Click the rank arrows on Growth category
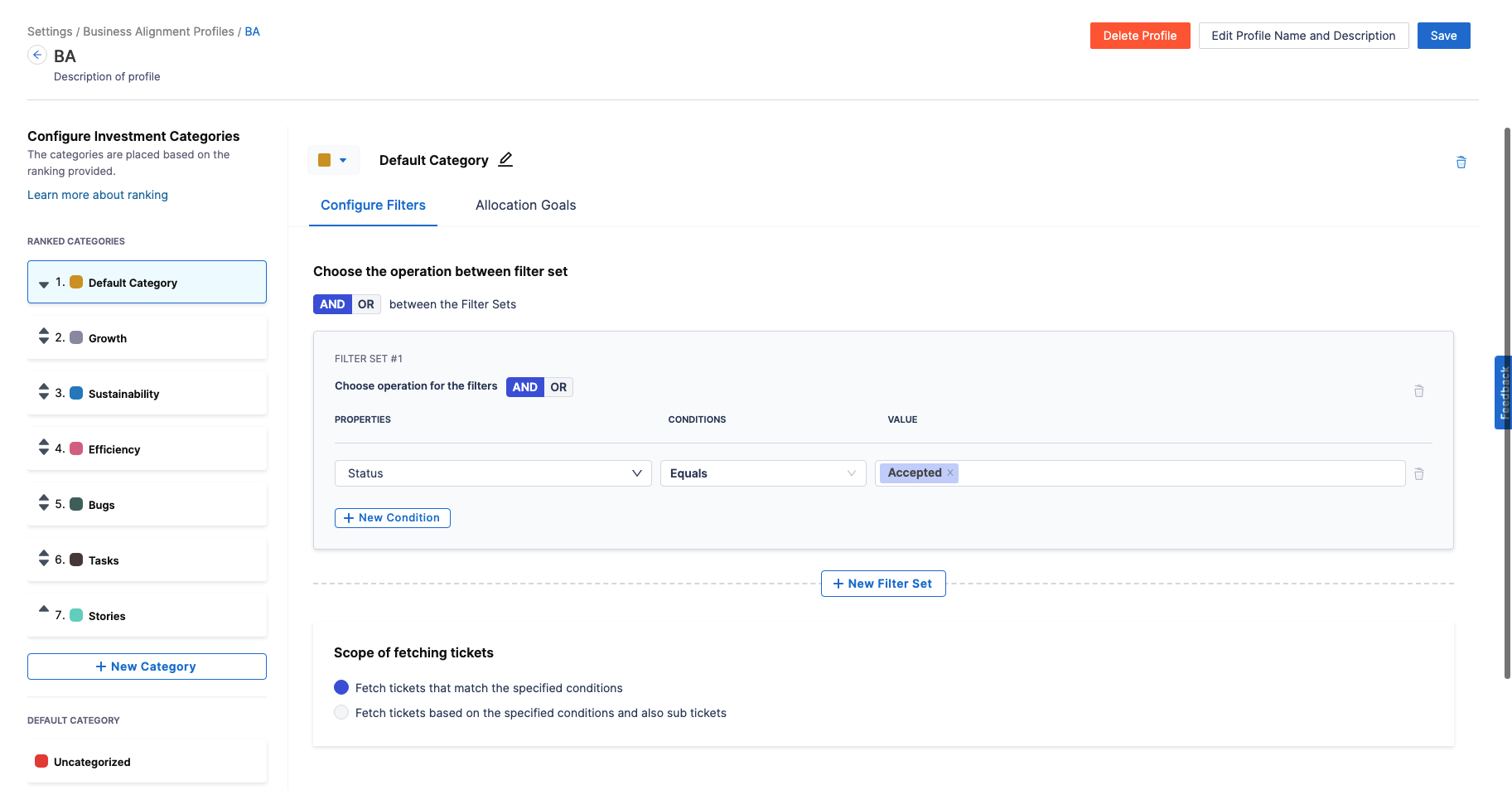Viewport: 1512px width, 790px height. click(44, 337)
